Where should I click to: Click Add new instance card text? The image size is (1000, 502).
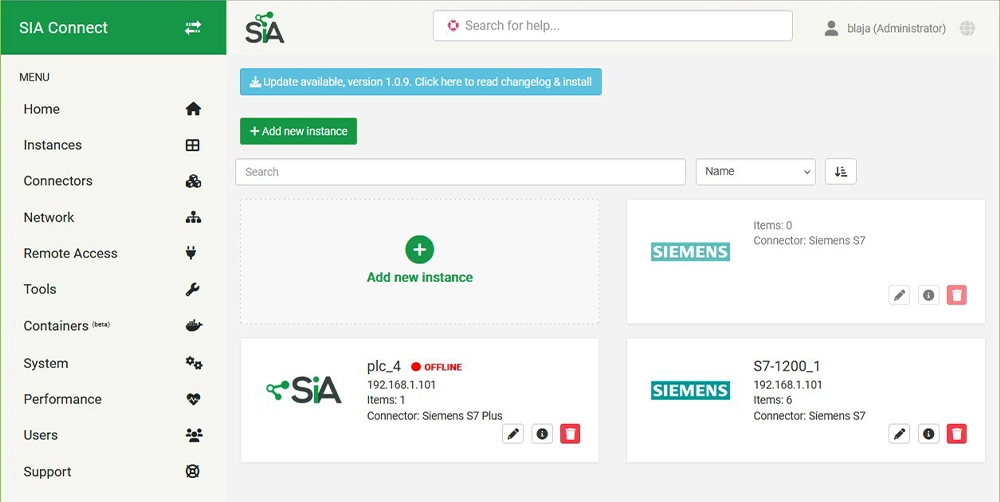click(x=420, y=277)
